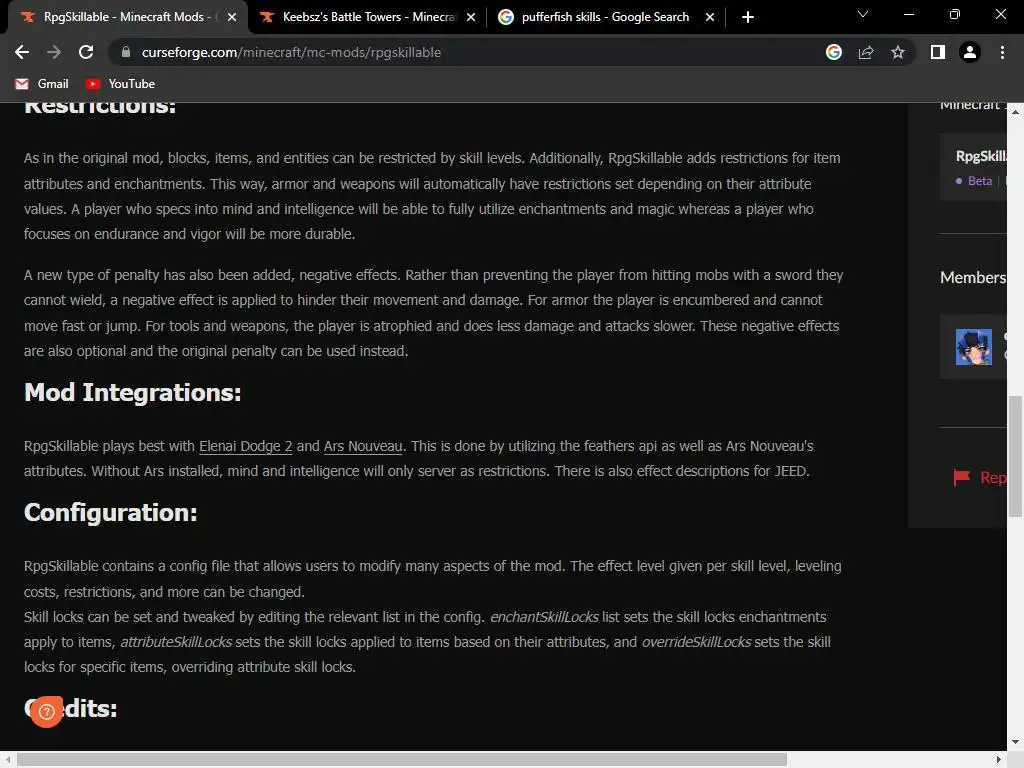1024x768 pixels.
Task: Open the Gmail bookmark
Action: pos(42,84)
